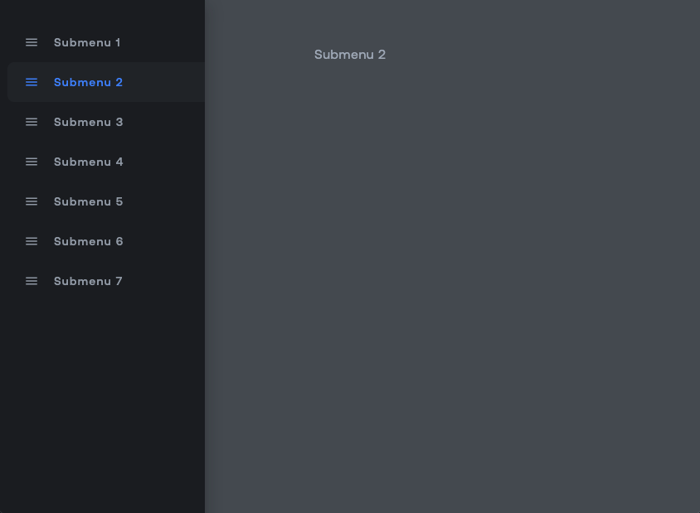700x513 pixels.
Task: Switch to Submenu 3 in the sidebar
Action: pyautogui.click(x=88, y=122)
